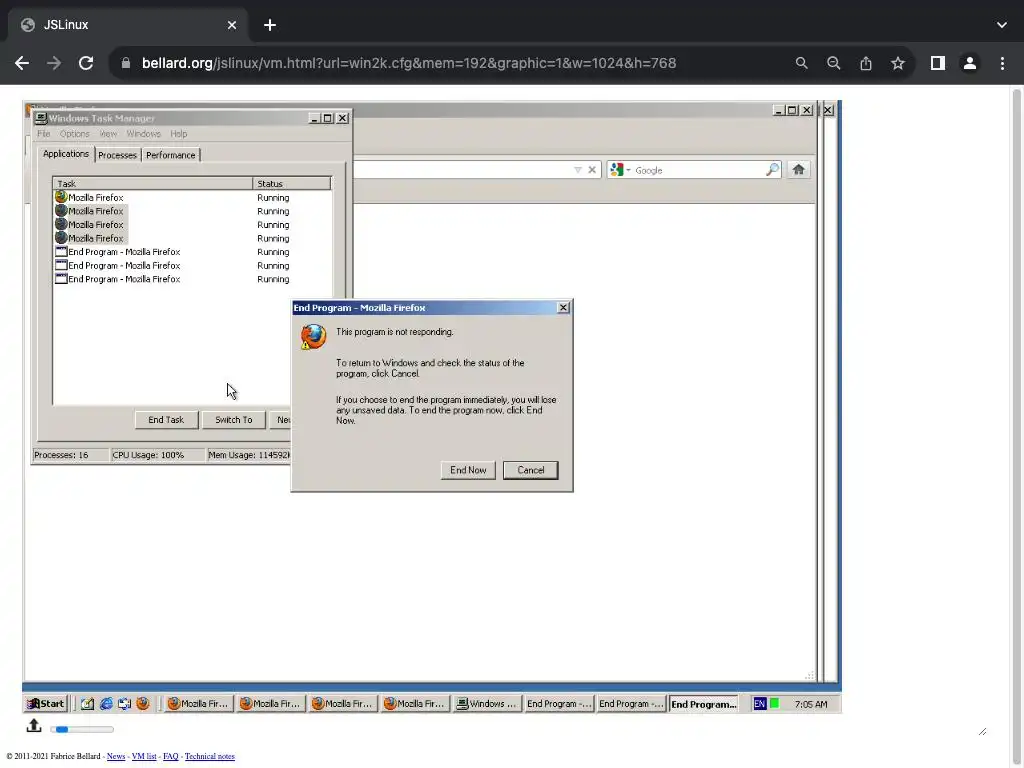Click the Firefox warning icon in dialog
The image size is (1024, 768).
(x=313, y=337)
